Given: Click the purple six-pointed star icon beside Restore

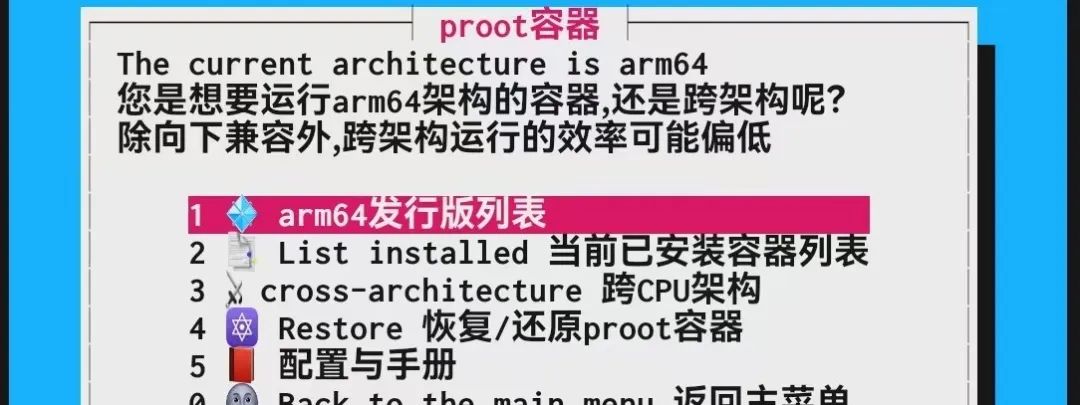Looking at the screenshot, I should click(x=242, y=327).
